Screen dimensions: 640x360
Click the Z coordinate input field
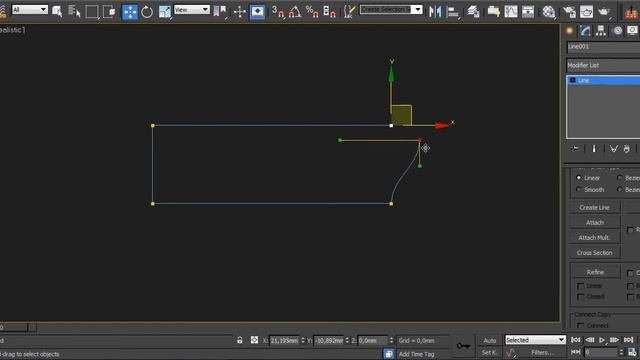(373, 340)
